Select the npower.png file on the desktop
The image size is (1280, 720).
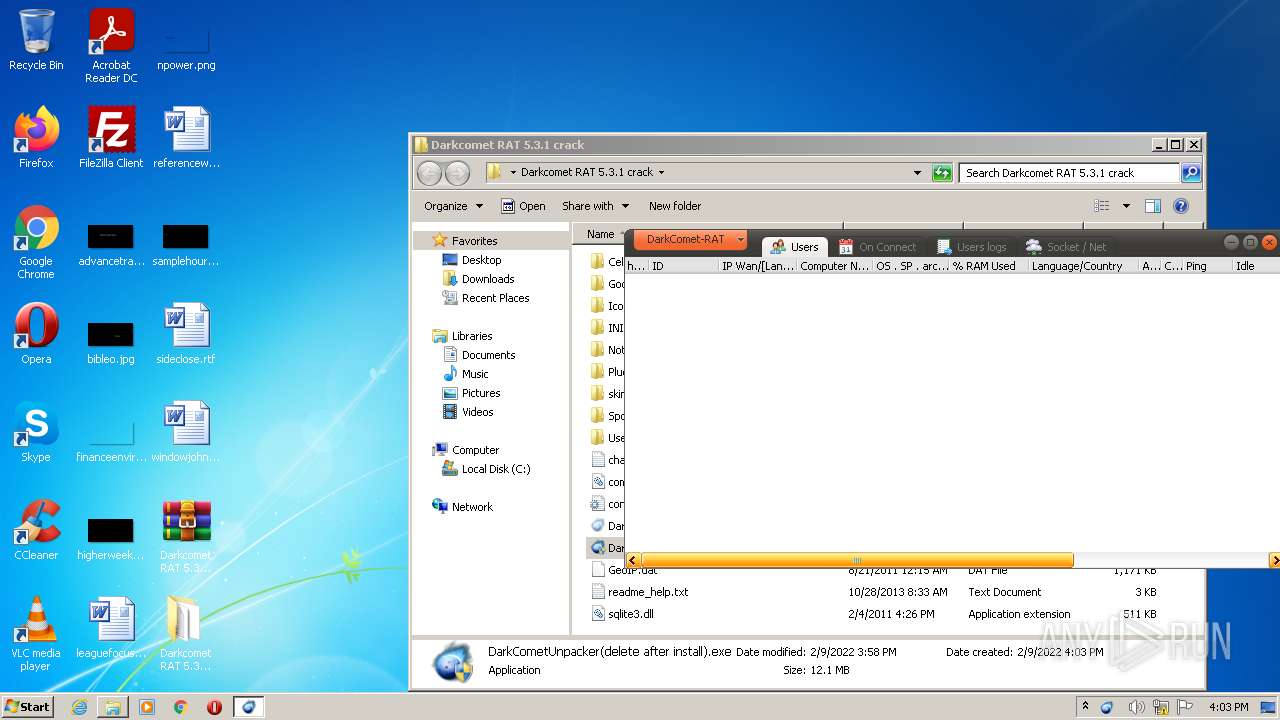click(x=186, y=48)
